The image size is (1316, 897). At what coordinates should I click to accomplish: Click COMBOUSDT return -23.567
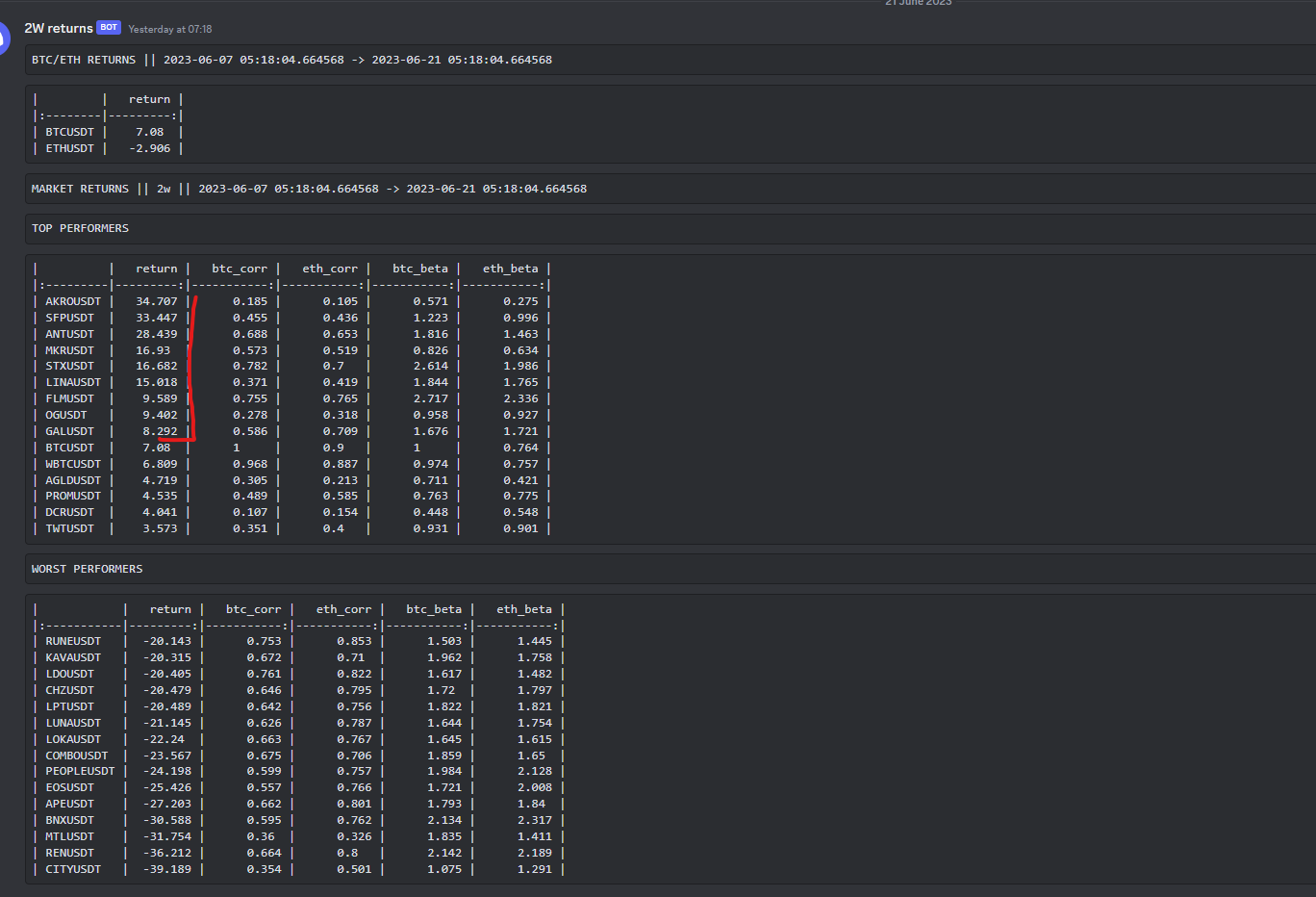(x=167, y=756)
